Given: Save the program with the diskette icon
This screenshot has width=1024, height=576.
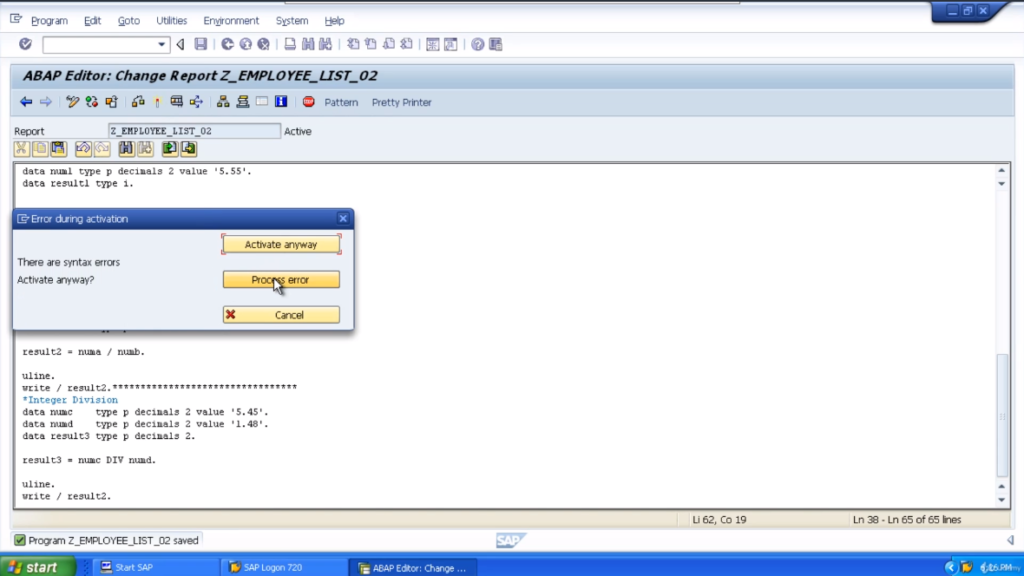Looking at the screenshot, I should click(x=200, y=44).
